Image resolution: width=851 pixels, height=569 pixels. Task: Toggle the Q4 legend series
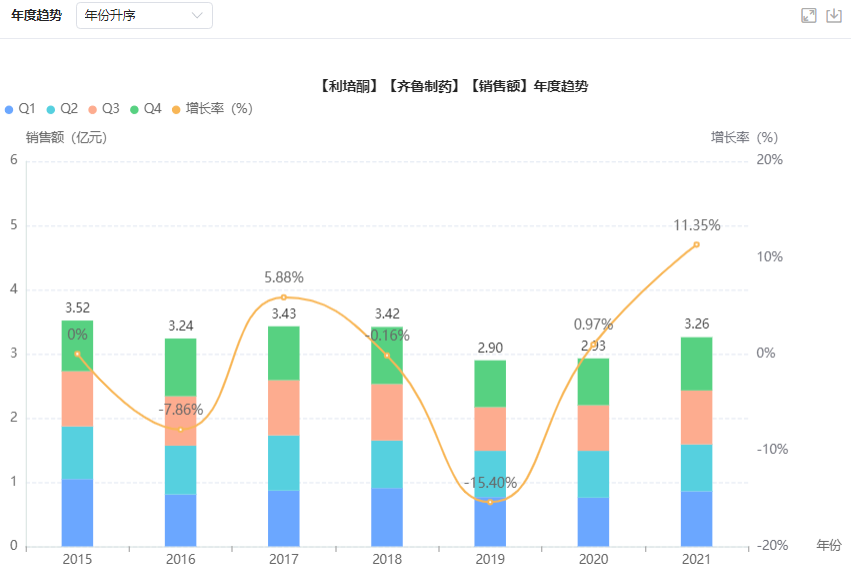coord(146,108)
